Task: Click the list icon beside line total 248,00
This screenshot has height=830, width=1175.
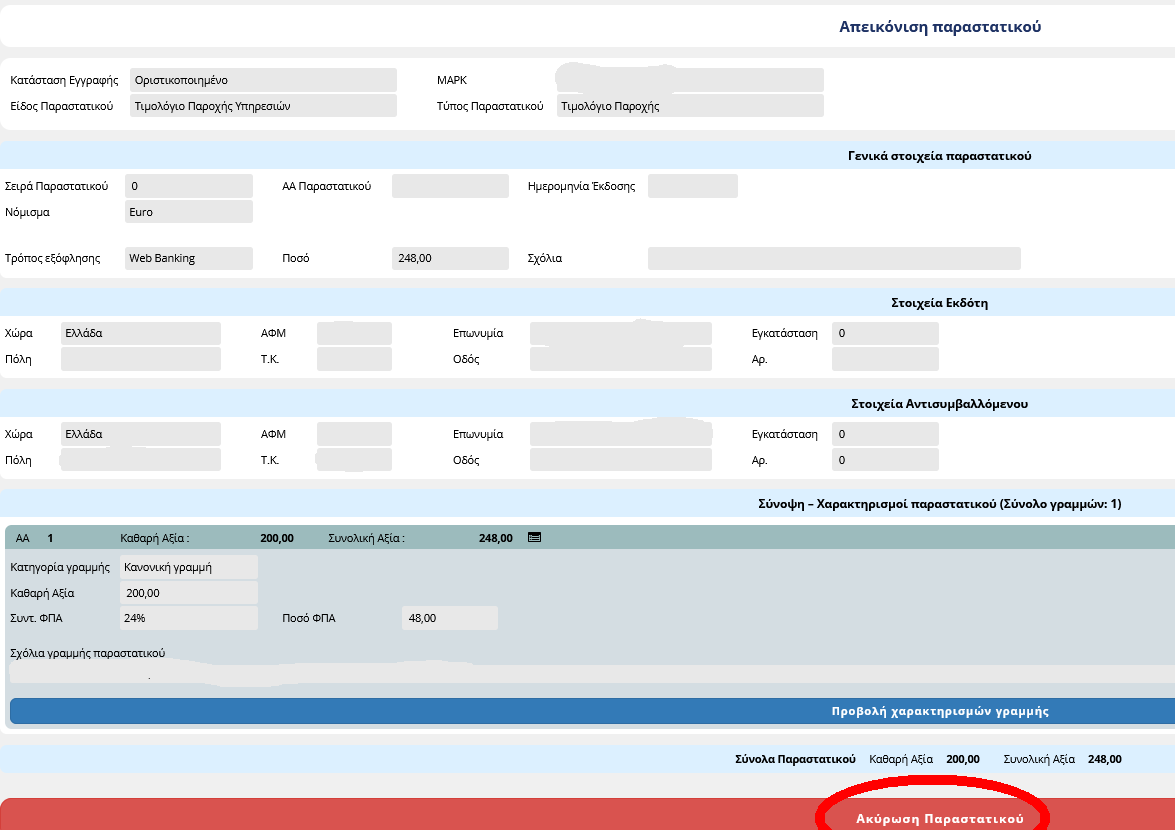Action: coord(534,538)
